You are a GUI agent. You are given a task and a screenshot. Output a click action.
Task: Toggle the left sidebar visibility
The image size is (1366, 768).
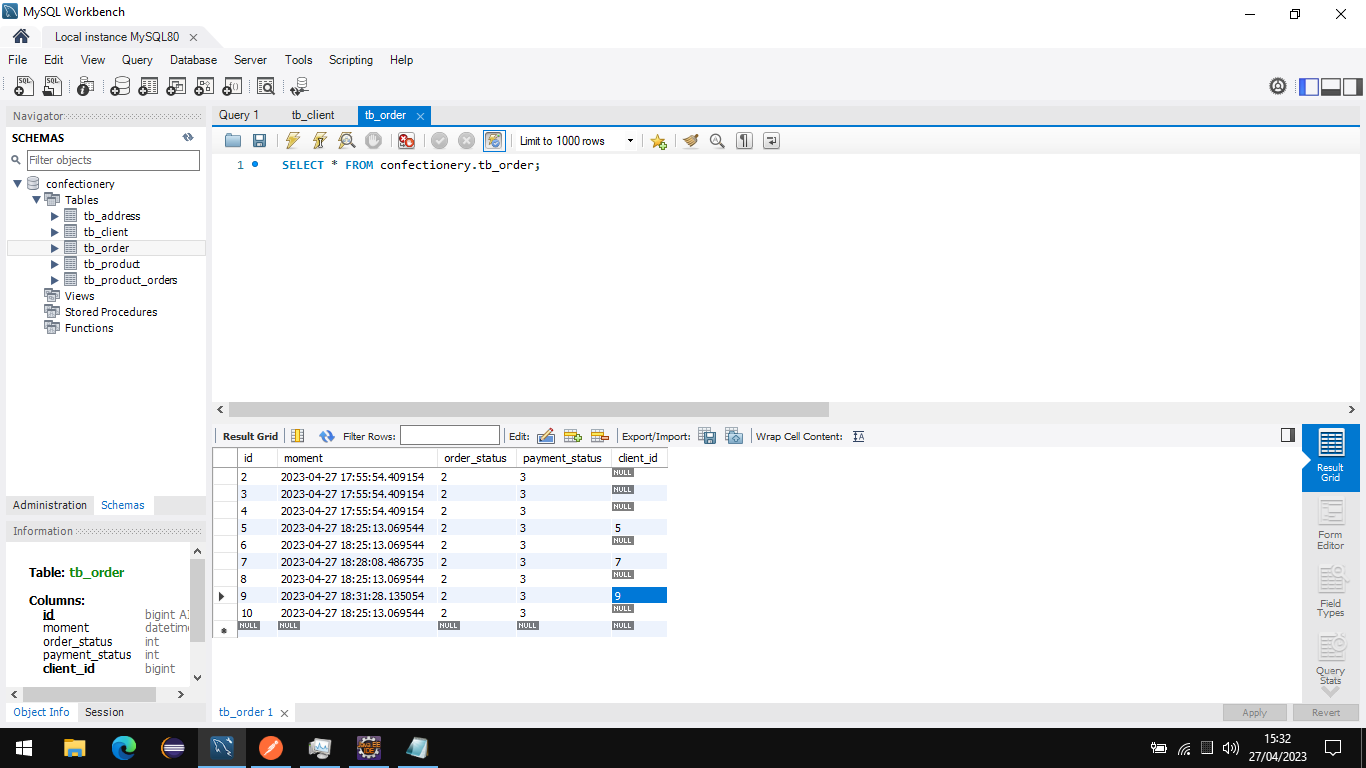click(x=1309, y=87)
